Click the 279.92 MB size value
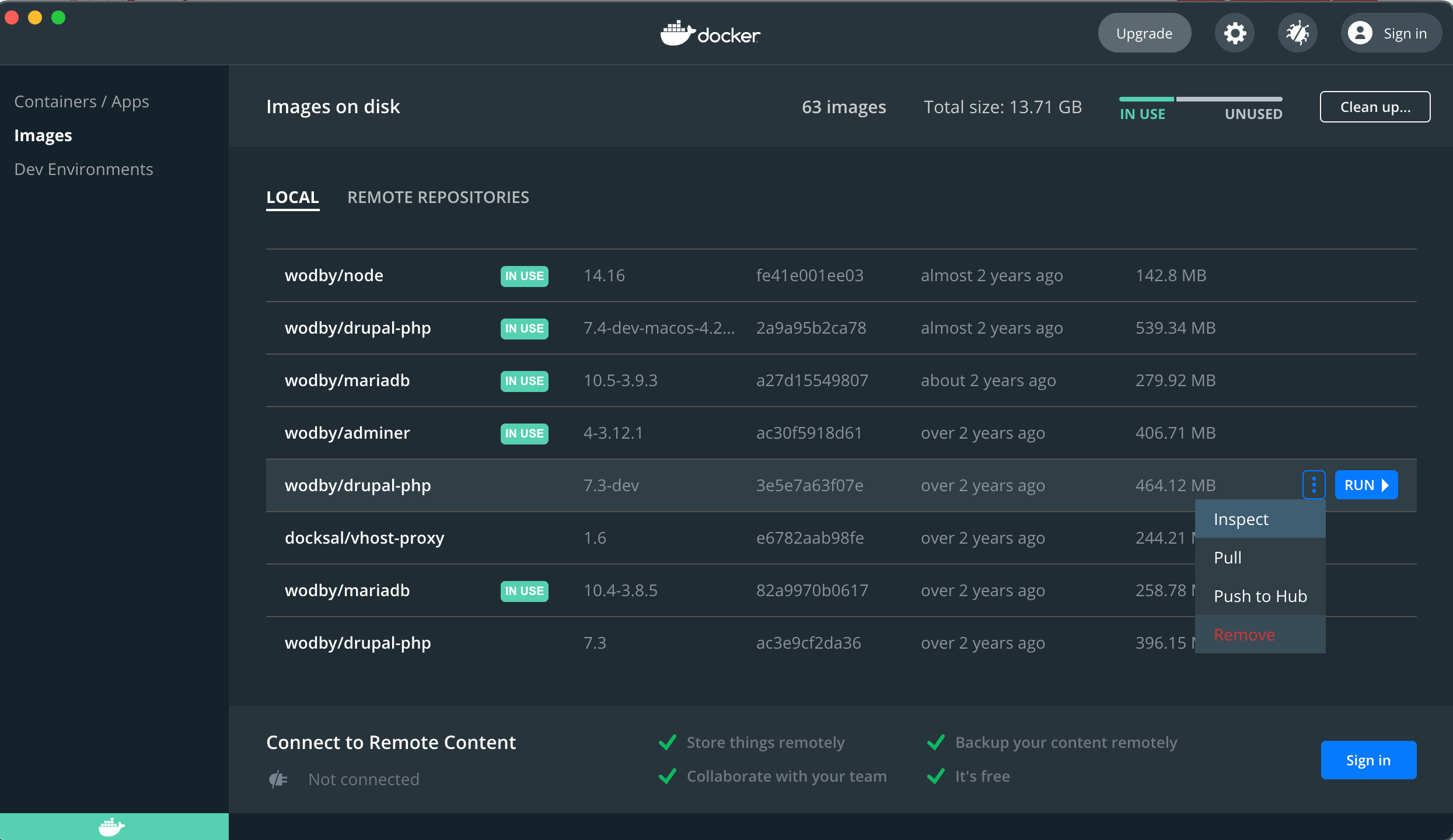This screenshot has width=1453, height=840. click(x=1175, y=380)
